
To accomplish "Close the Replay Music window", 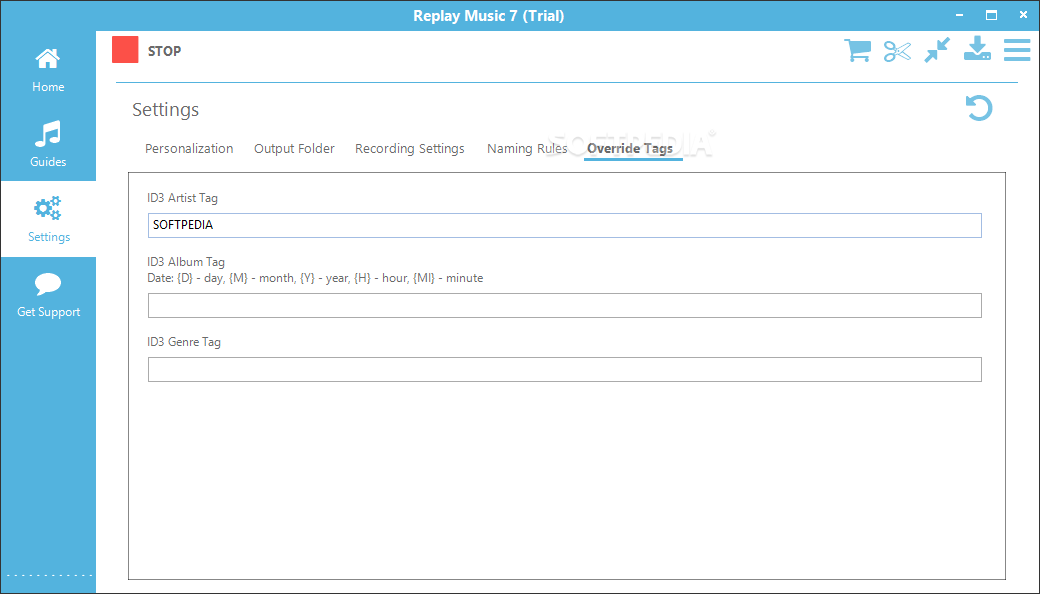I will (1023, 15).
